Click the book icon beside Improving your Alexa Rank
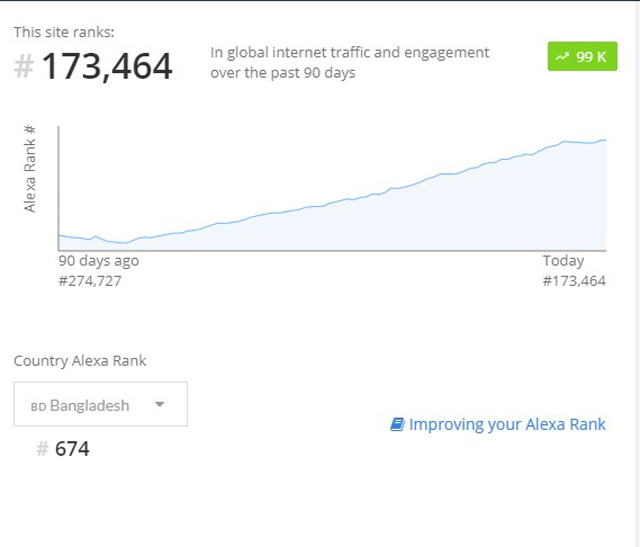 pyautogui.click(x=397, y=424)
